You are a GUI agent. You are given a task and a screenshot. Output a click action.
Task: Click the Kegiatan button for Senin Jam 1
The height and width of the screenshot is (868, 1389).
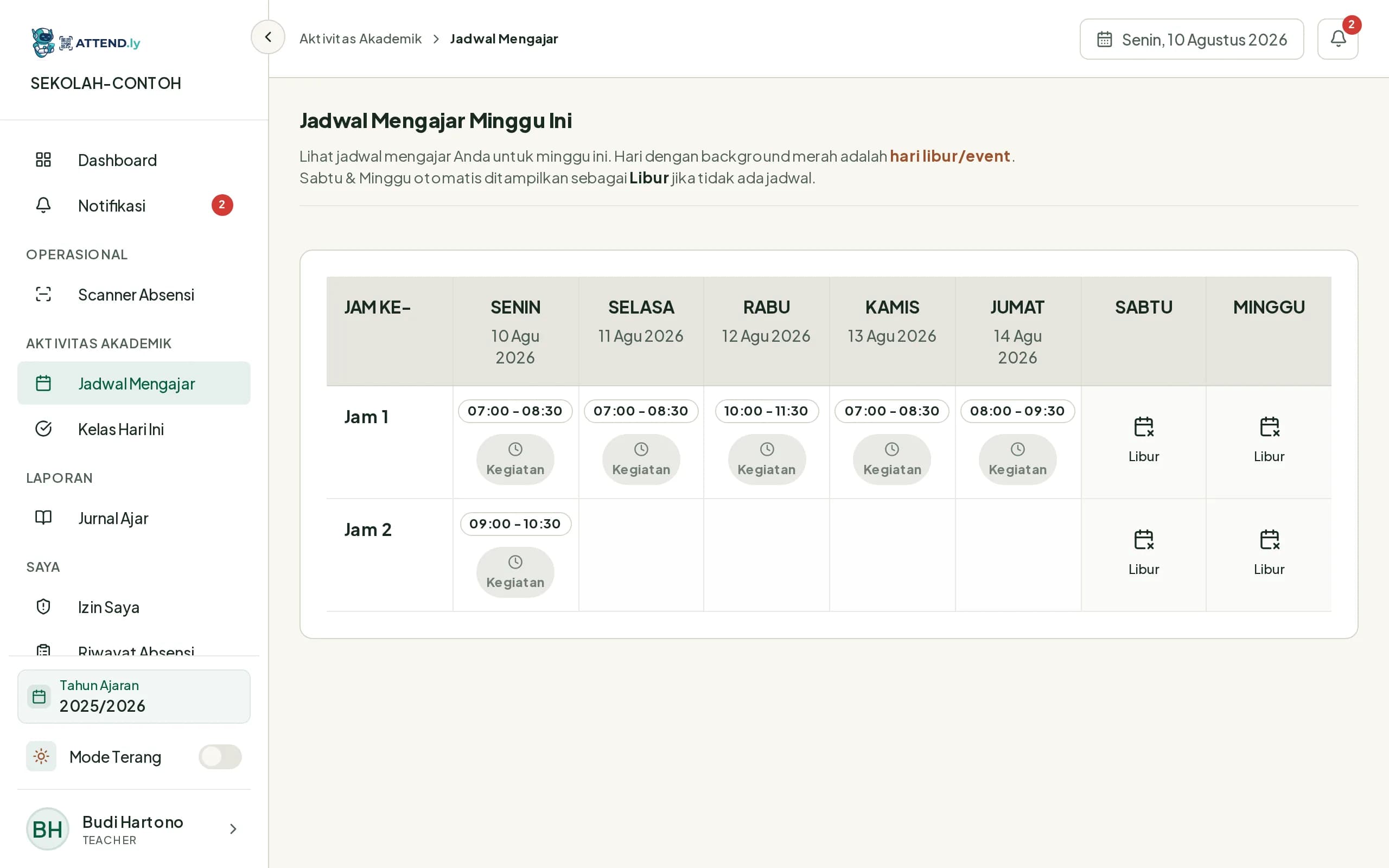[x=515, y=459]
